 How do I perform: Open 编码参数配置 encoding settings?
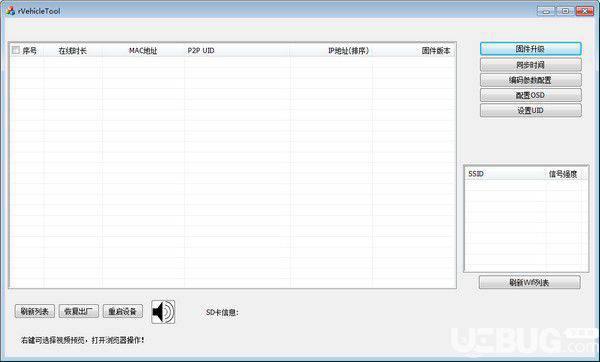click(530, 80)
